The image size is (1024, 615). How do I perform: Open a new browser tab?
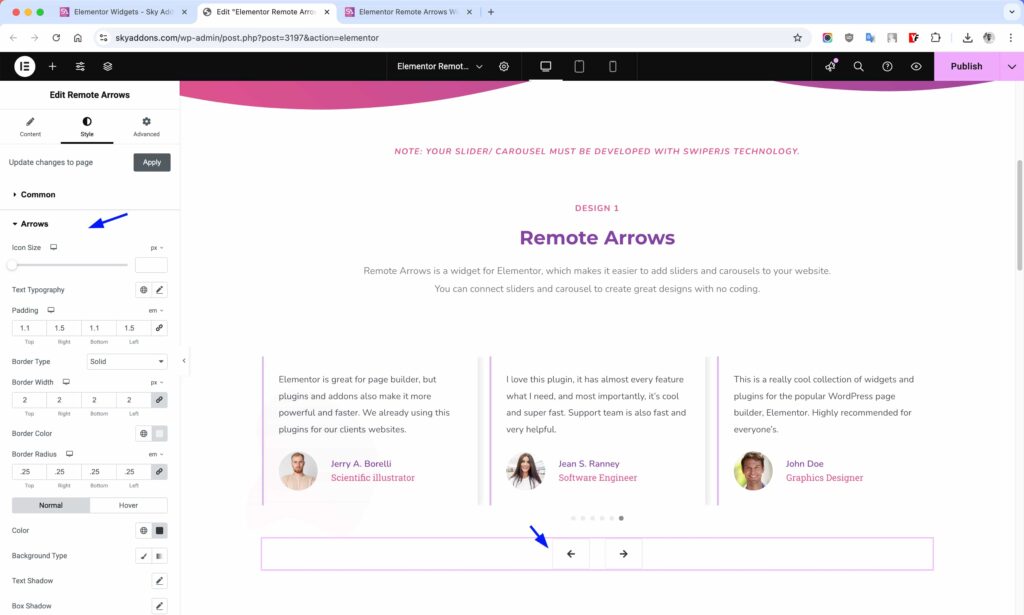pos(491,12)
